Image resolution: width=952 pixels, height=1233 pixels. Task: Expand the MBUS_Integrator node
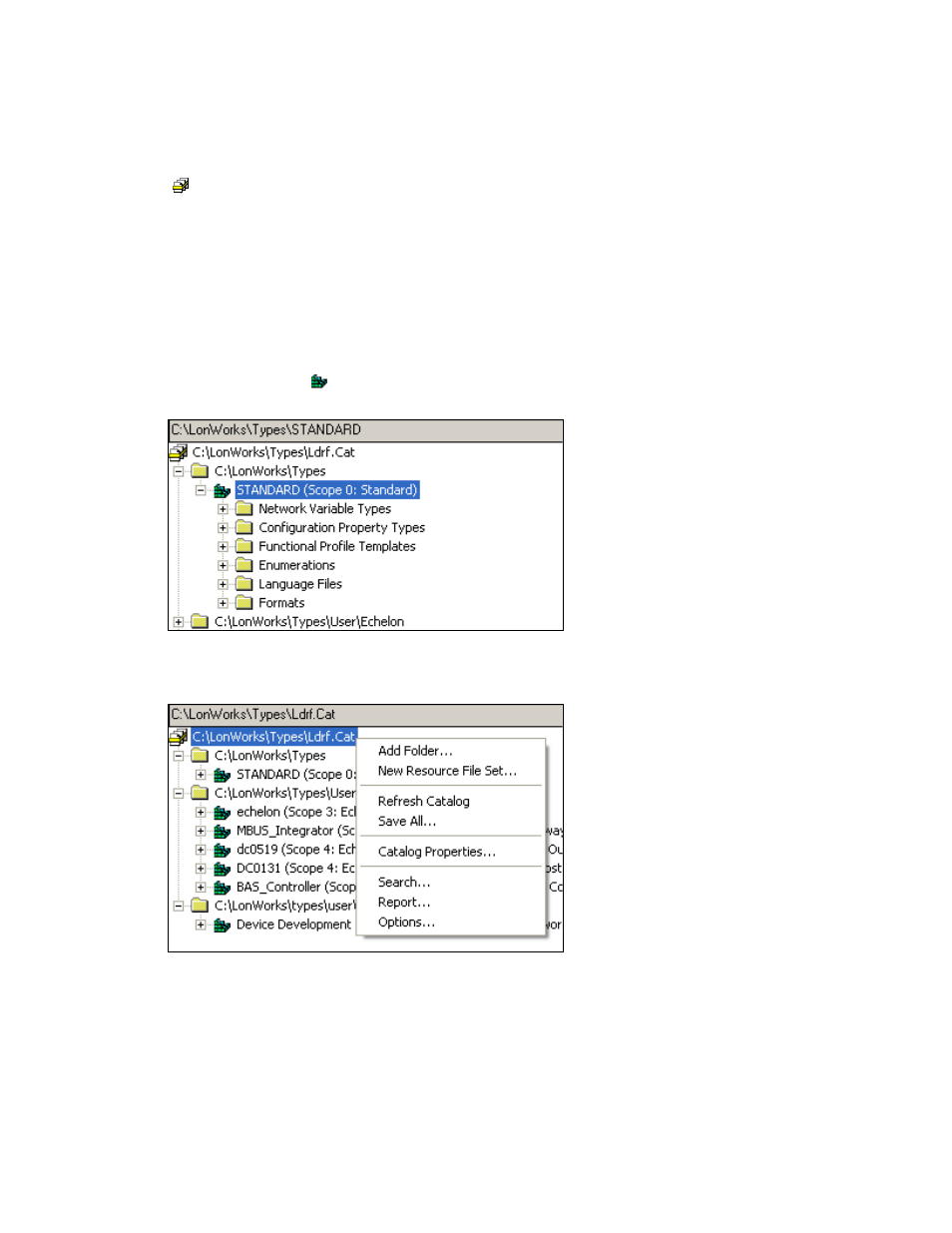coord(201,832)
